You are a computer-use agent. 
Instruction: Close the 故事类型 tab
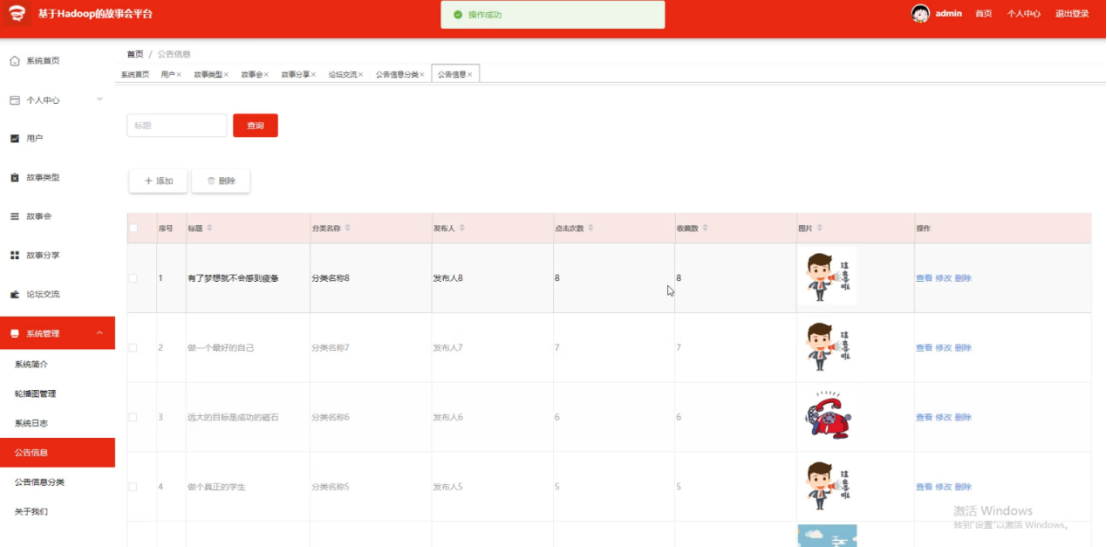pos(227,74)
